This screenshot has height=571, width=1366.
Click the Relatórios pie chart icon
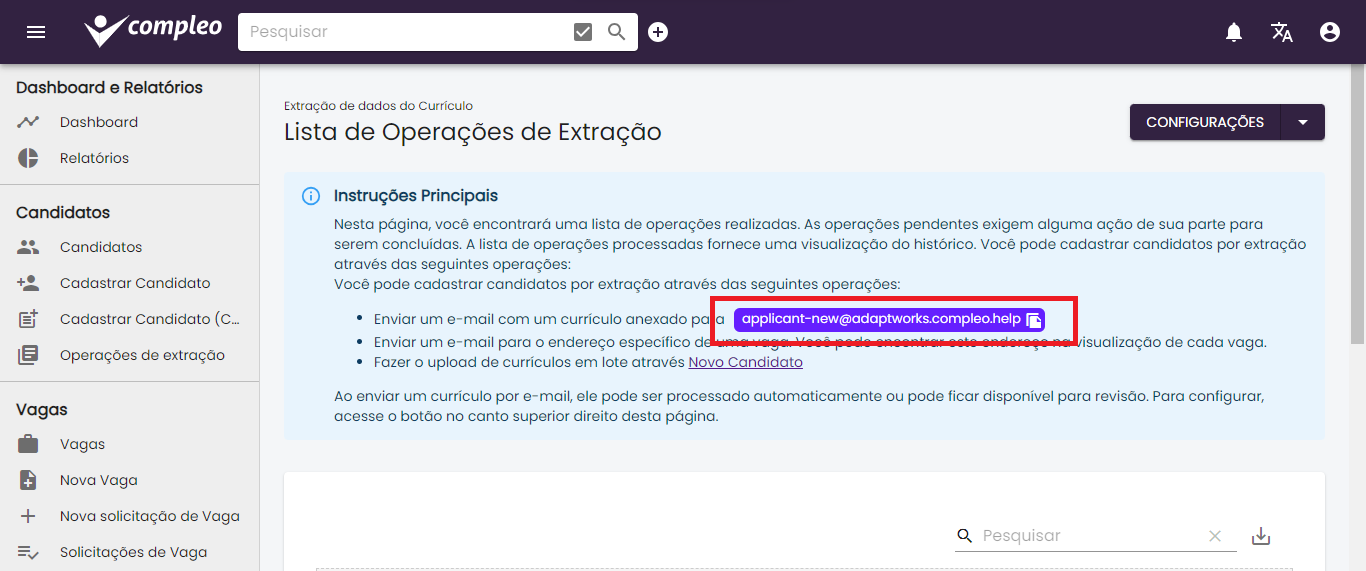tap(28, 158)
